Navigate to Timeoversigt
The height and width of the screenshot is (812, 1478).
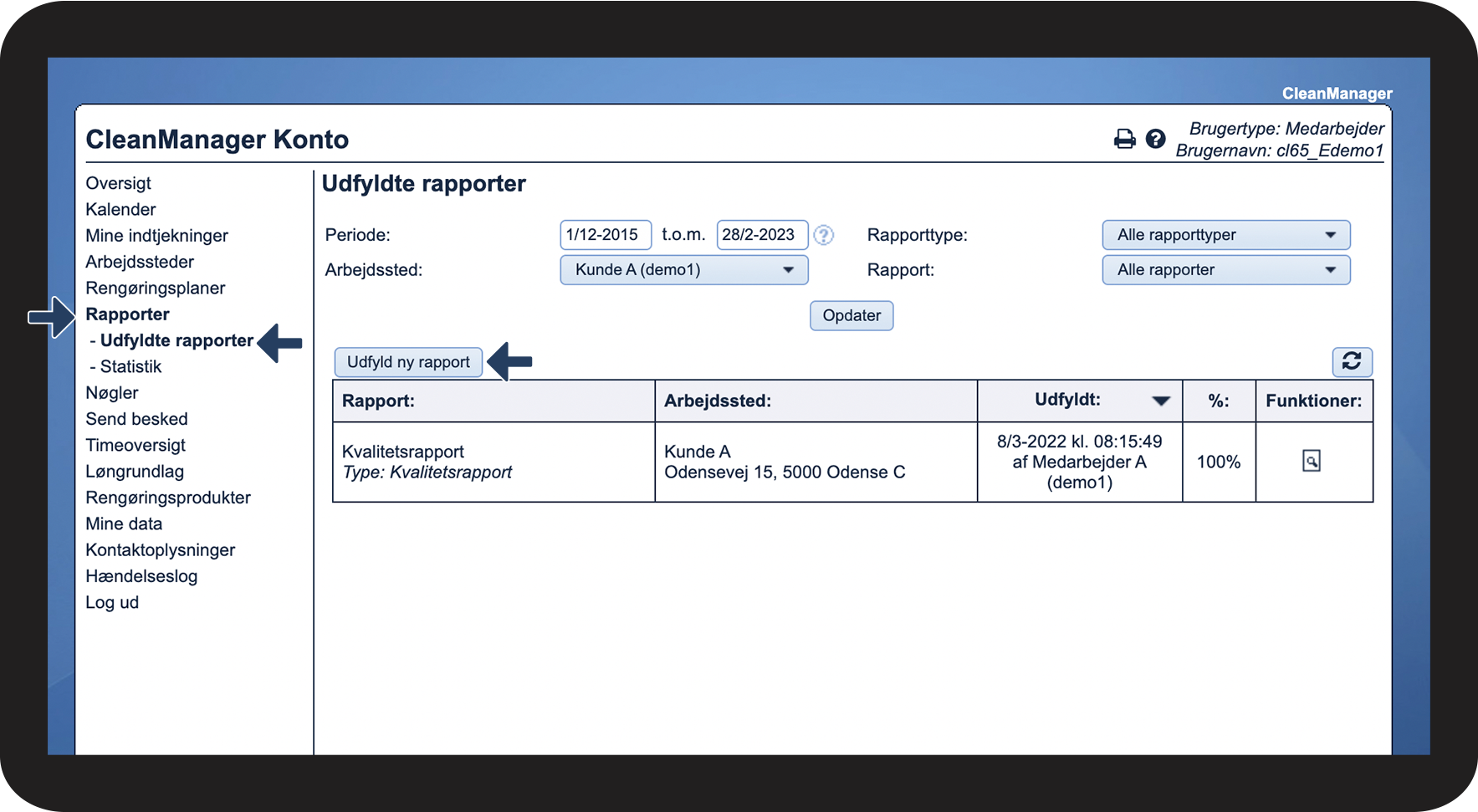point(136,445)
